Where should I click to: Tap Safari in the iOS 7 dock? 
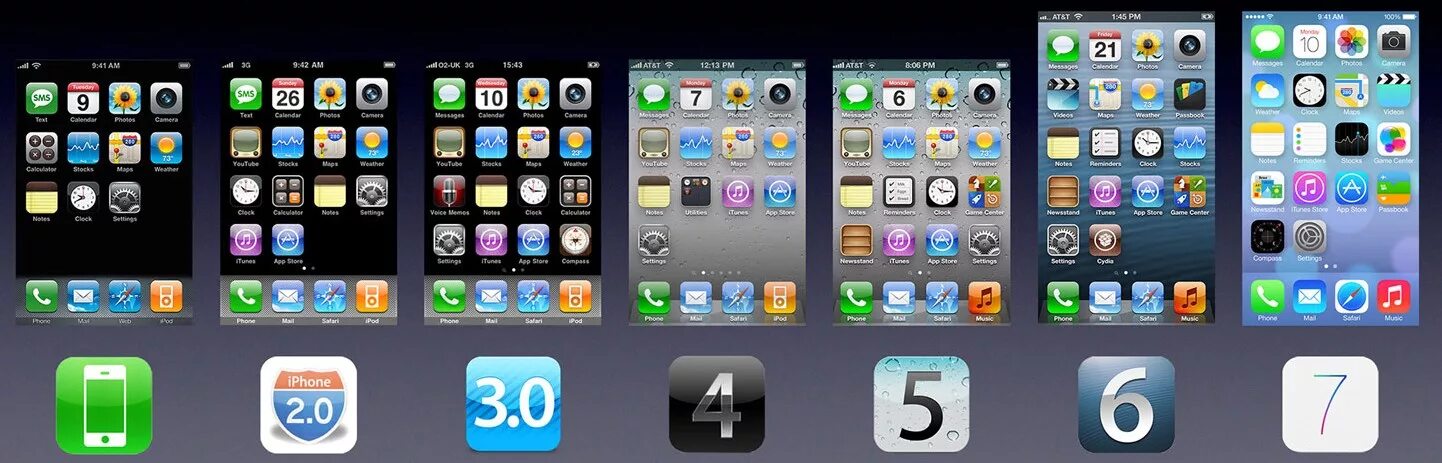[1351, 296]
